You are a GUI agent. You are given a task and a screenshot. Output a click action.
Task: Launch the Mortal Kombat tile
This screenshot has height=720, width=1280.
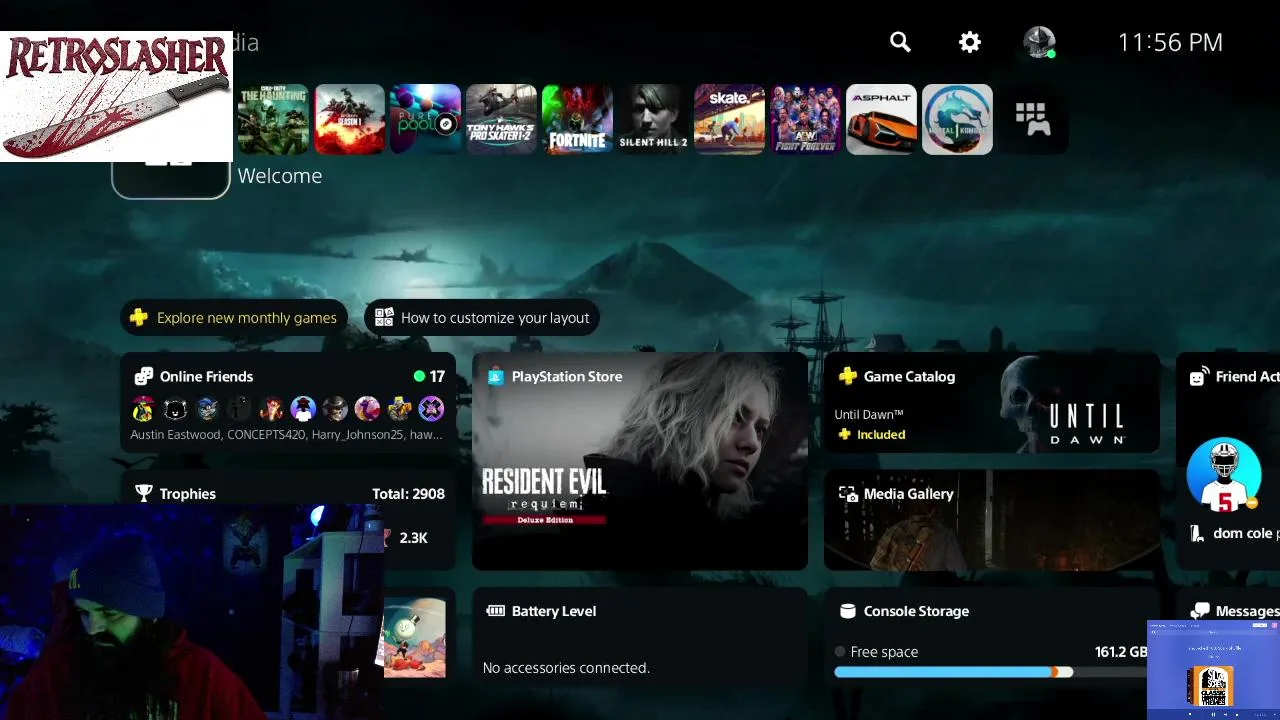[957, 119]
